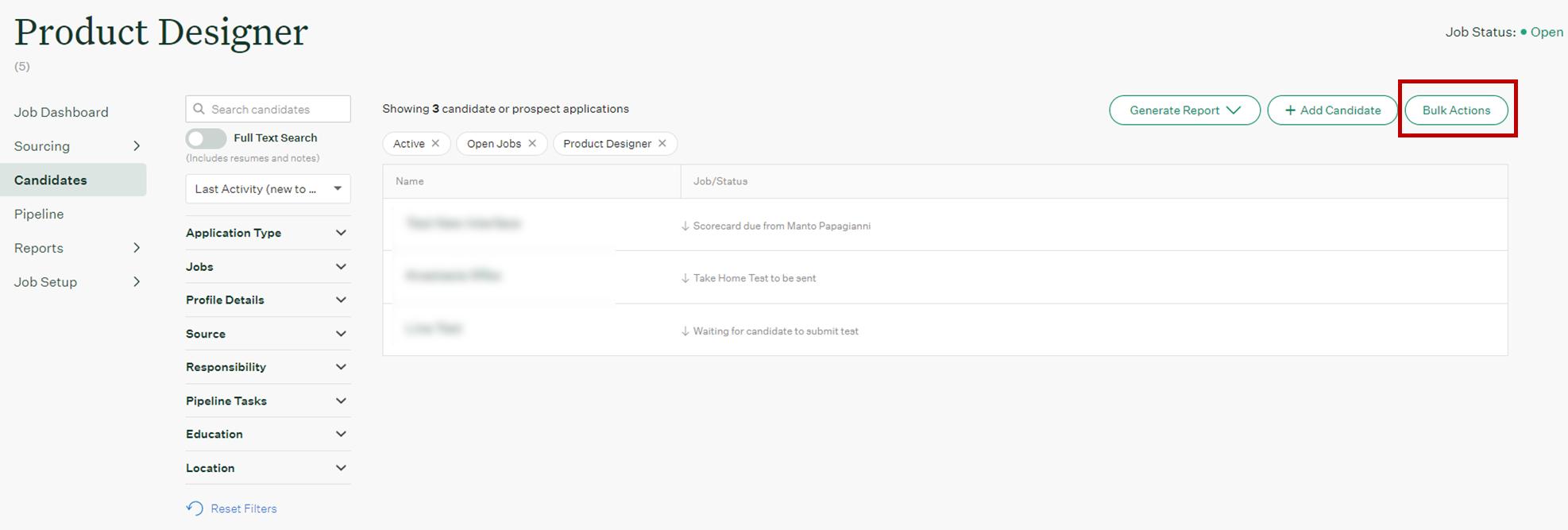
Task: Click the Add Candidate button
Action: tap(1332, 110)
